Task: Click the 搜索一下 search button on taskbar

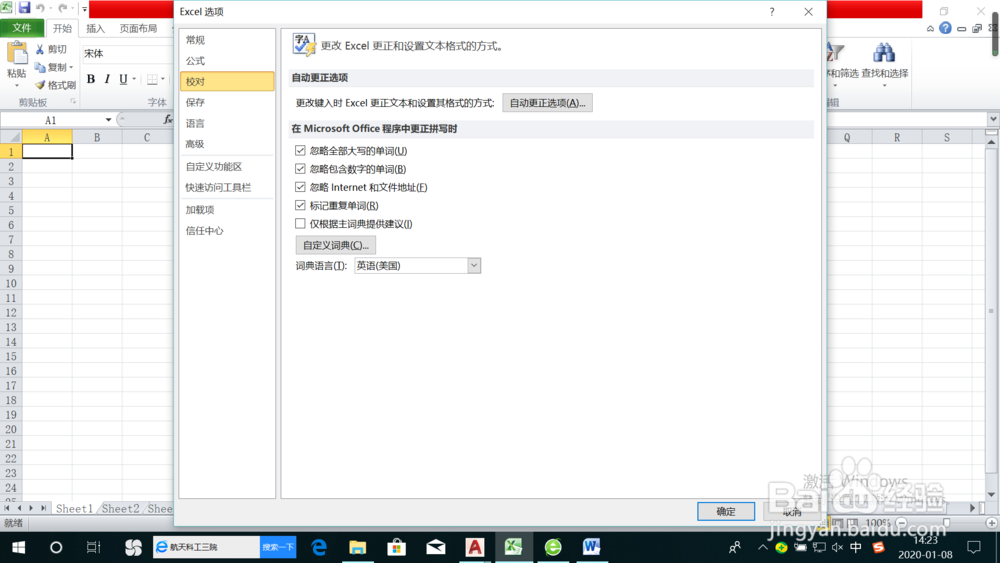Action: (x=277, y=547)
